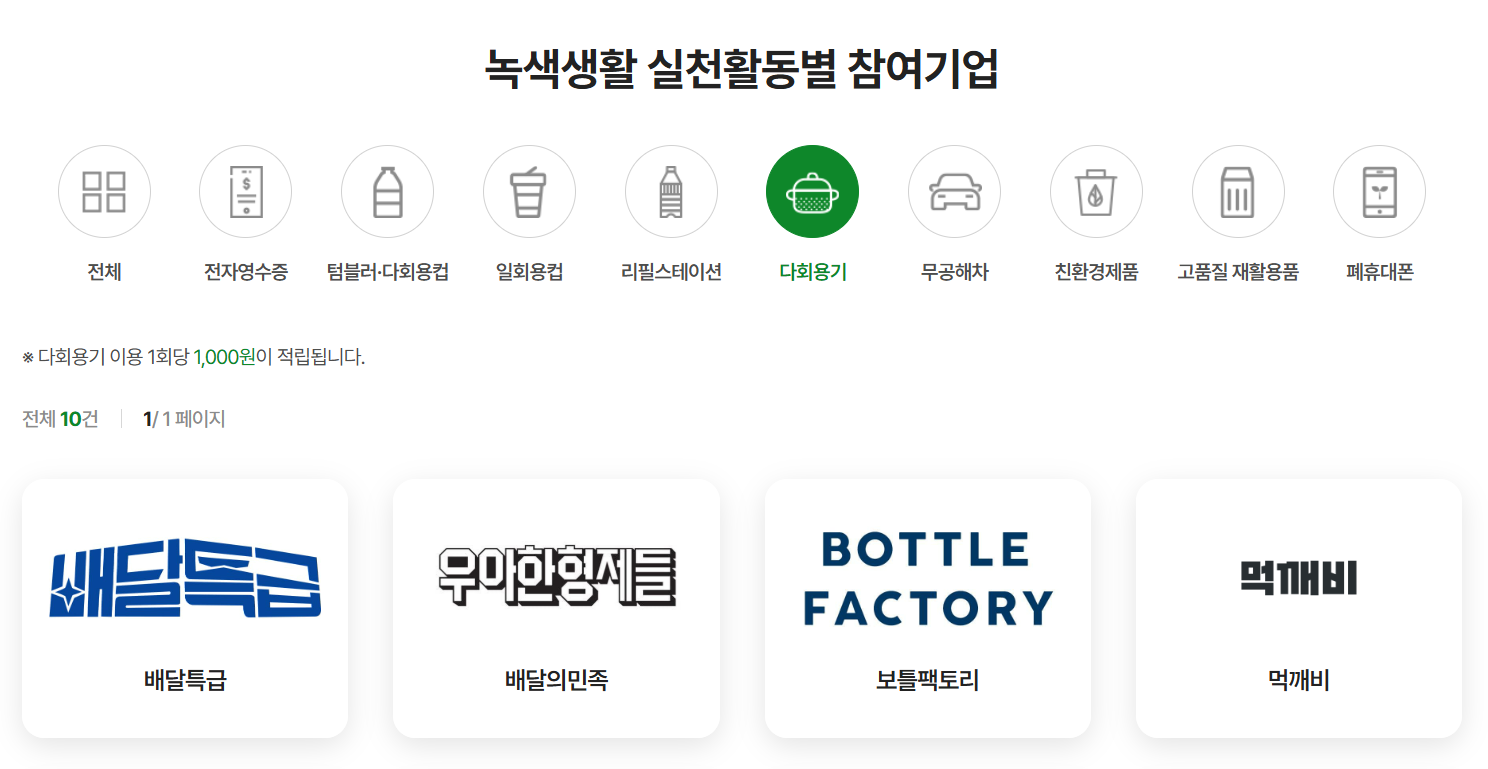Click the 텀블러·다회용컵 bottle icon
The height and width of the screenshot is (769, 1488).
388,191
